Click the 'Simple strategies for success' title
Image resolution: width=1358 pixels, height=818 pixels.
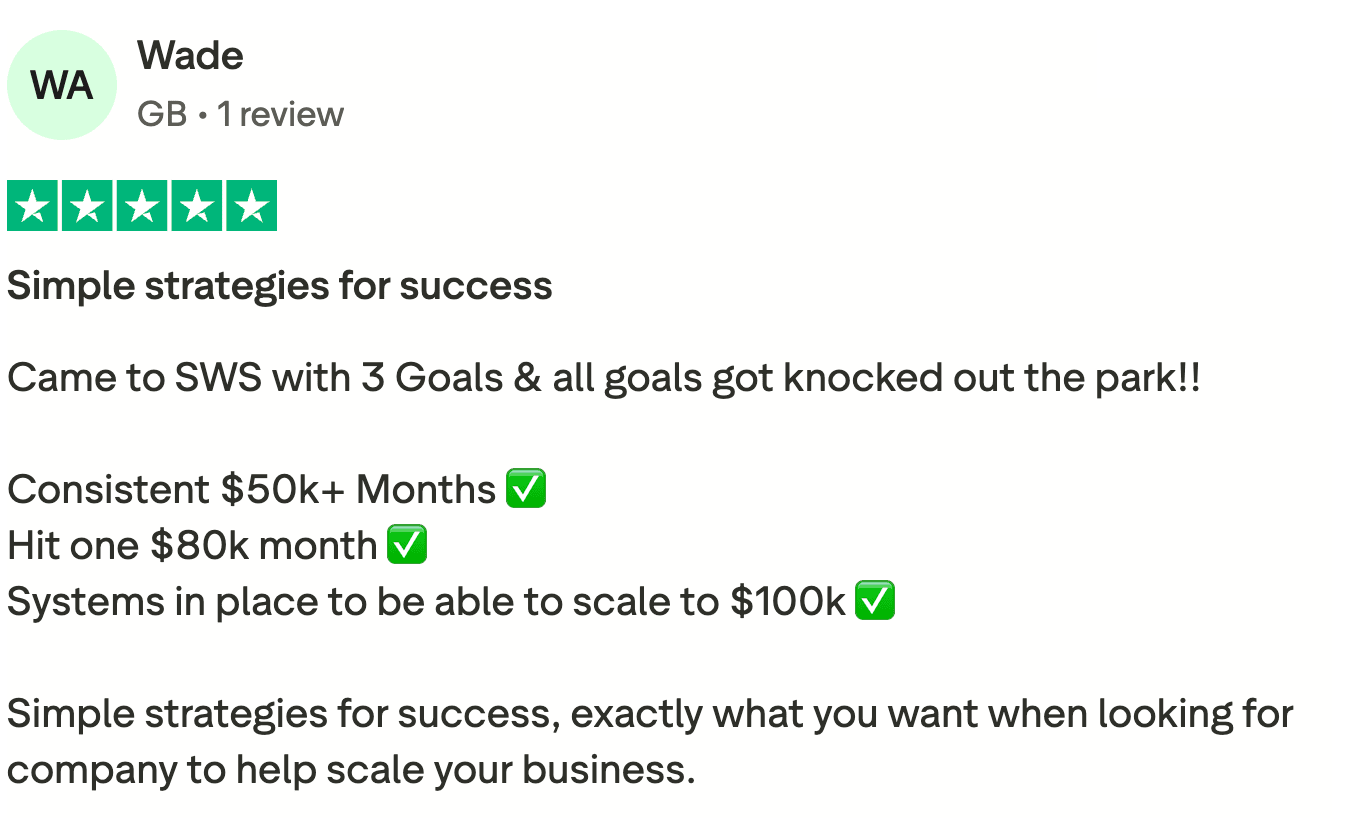pos(280,287)
